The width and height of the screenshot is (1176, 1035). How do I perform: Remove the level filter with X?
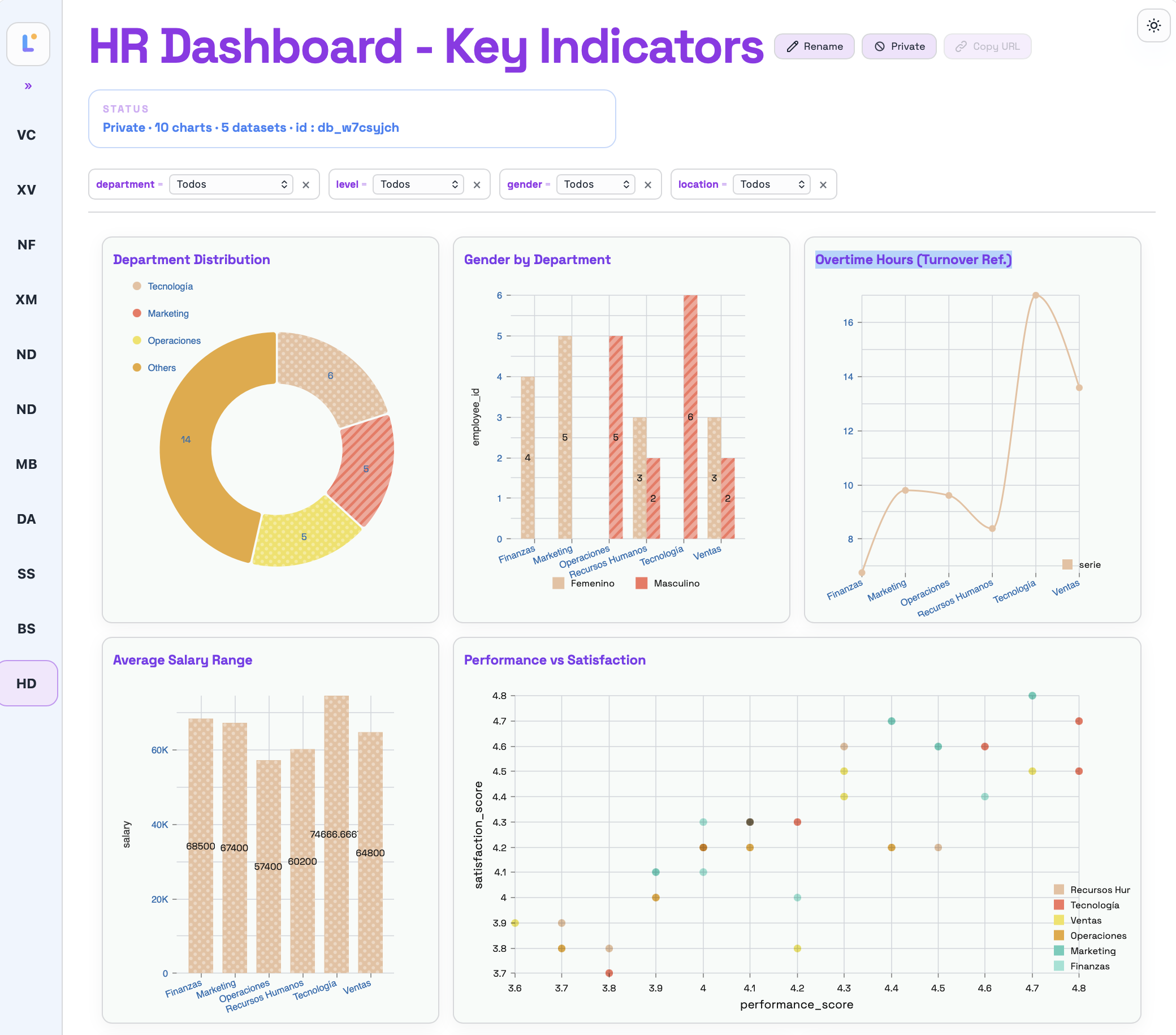[477, 185]
